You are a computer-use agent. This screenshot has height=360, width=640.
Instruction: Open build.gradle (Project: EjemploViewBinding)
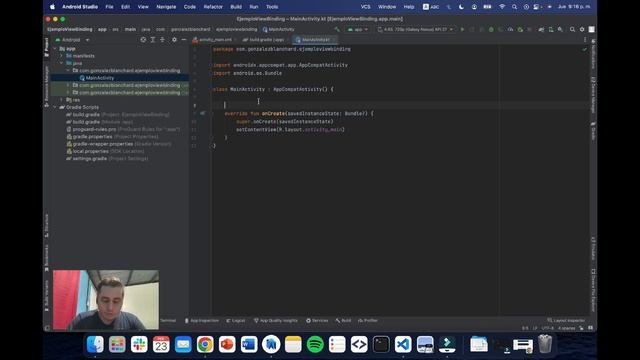tap(118, 115)
